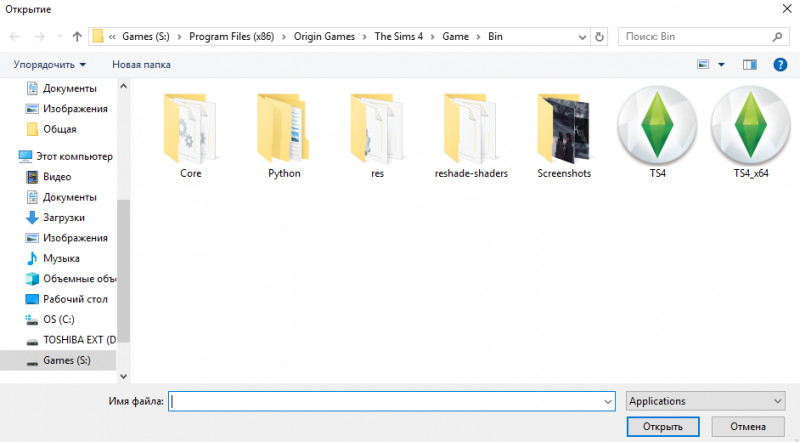
Task: Open the recent locations dropdown arrow
Action: tap(60, 37)
